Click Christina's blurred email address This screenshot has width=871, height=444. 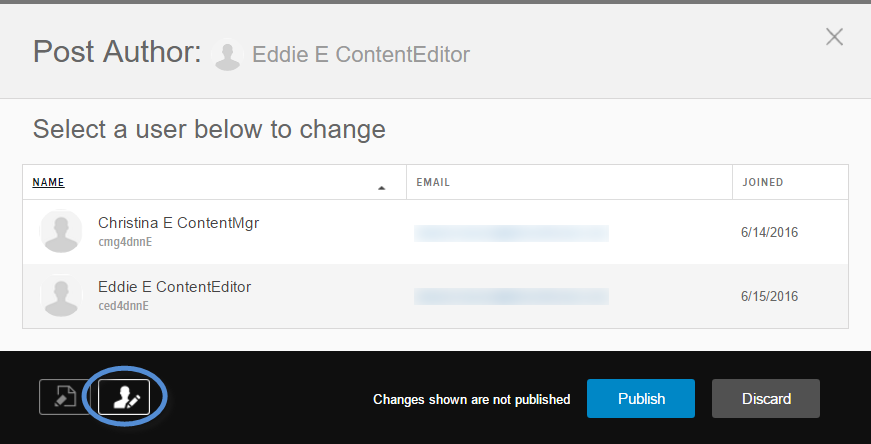pos(511,233)
